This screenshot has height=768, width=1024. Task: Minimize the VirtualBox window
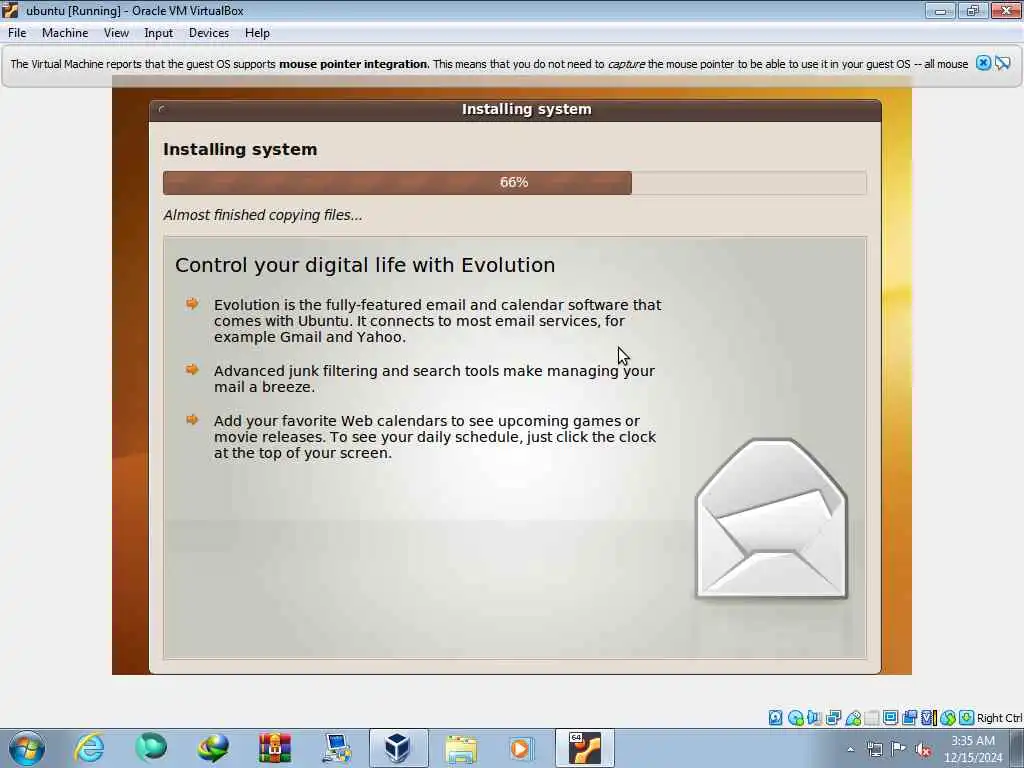[x=940, y=10]
